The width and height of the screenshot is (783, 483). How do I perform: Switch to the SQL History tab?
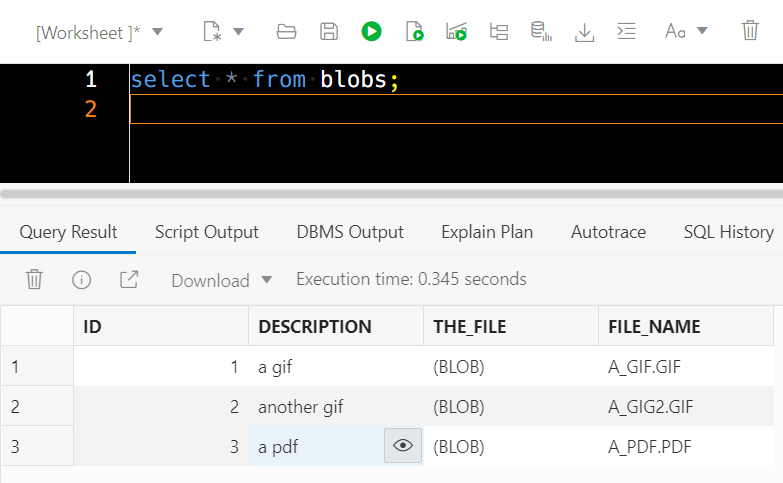[729, 232]
